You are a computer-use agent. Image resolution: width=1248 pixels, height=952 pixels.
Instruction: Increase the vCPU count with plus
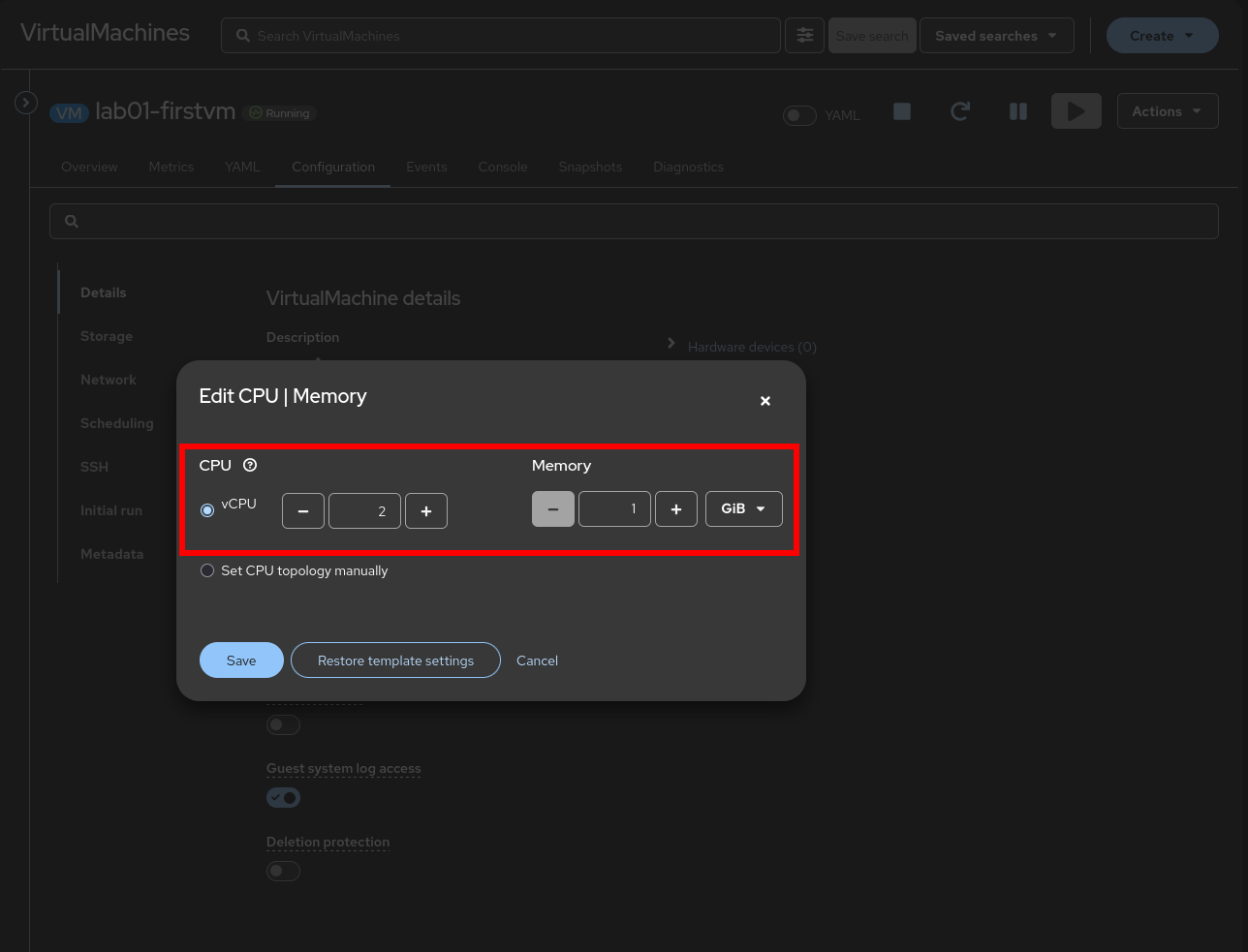point(426,511)
